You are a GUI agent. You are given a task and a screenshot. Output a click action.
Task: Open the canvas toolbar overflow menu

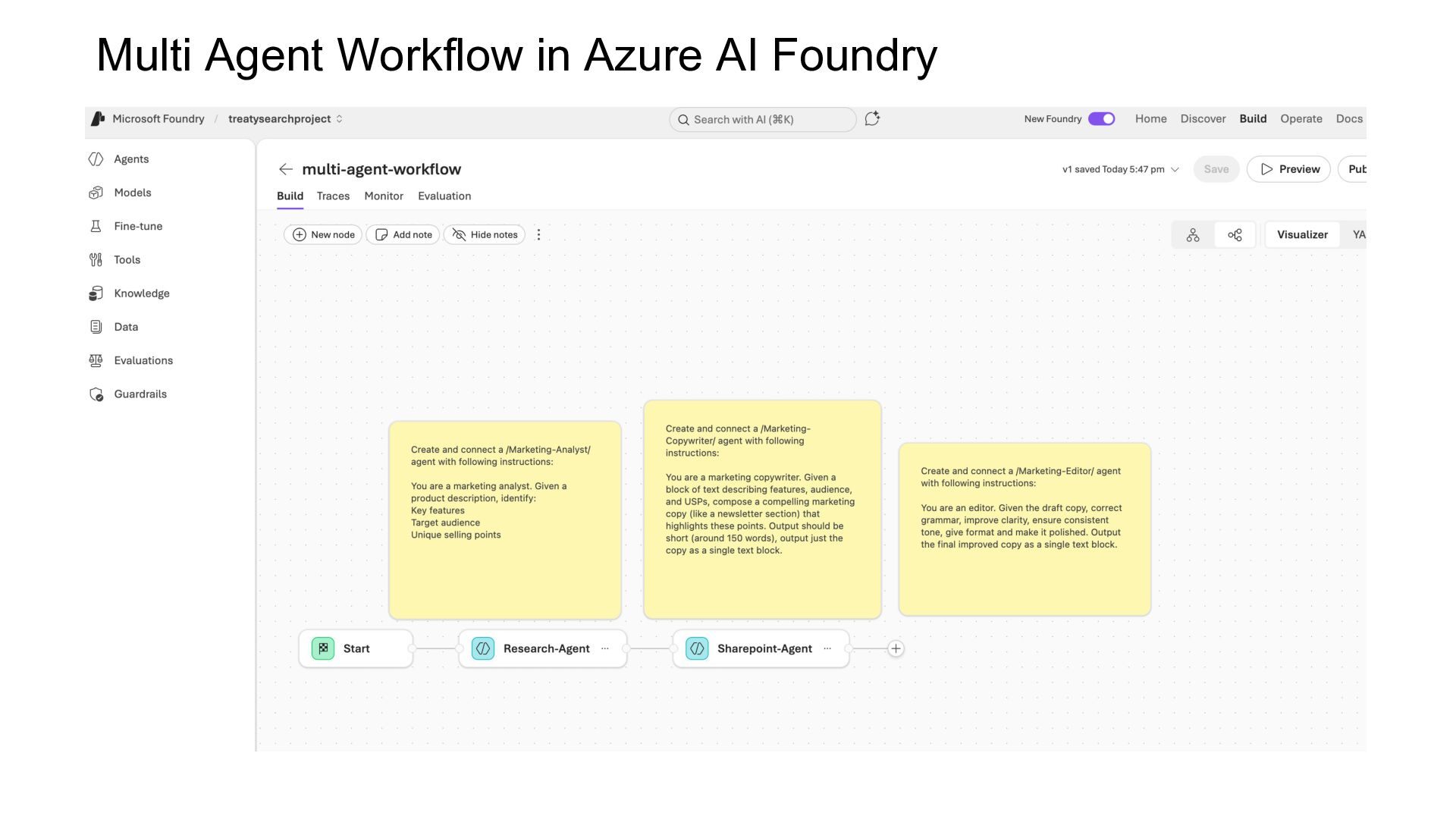pos(539,235)
